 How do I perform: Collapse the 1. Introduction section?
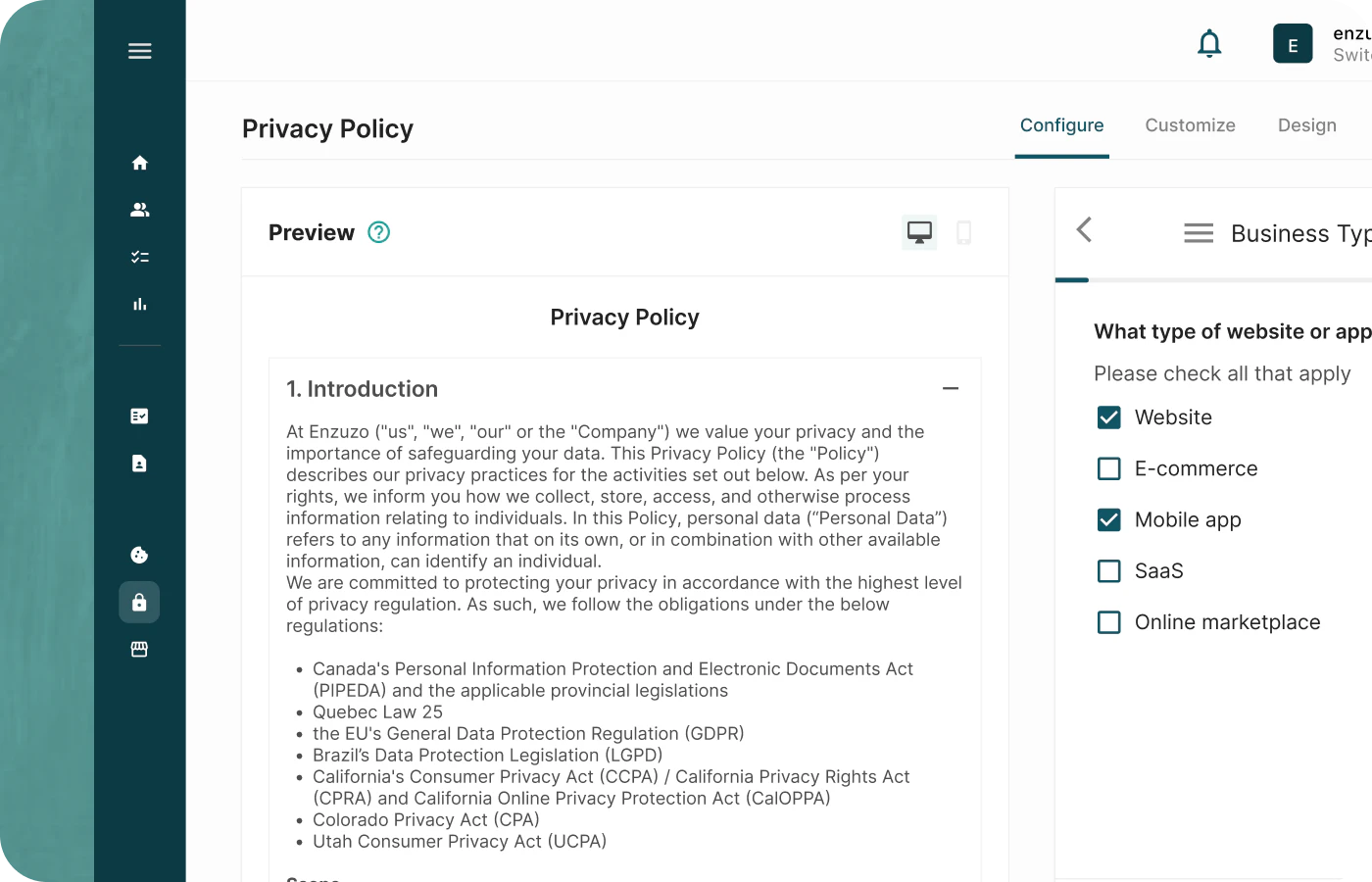click(950, 389)
